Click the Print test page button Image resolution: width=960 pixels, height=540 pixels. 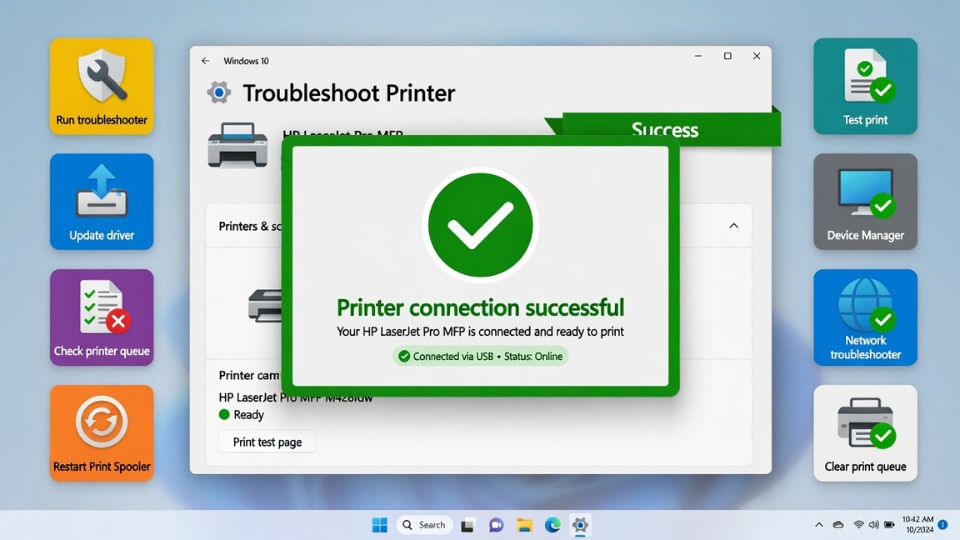coord(268,442)
